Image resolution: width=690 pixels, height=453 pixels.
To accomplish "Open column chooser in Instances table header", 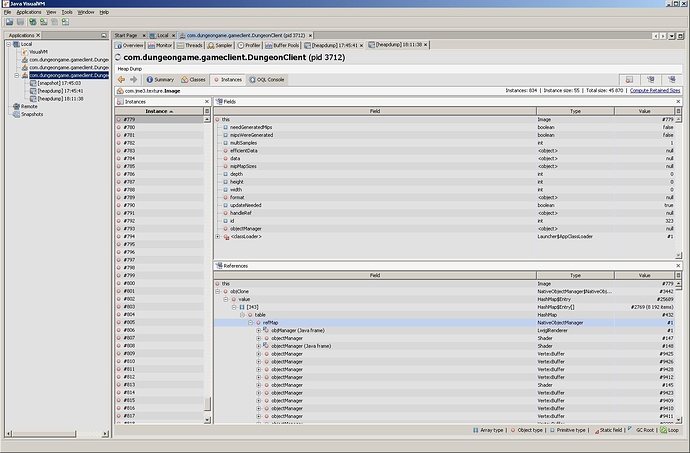I will coord(207,111).
